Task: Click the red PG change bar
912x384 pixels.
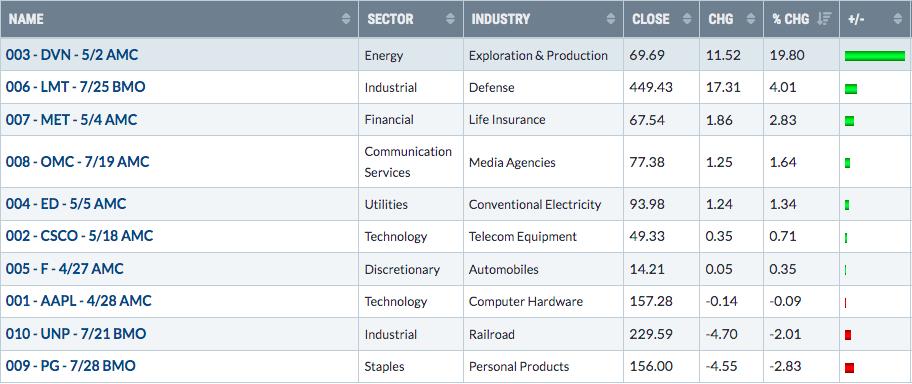Action: 849,368
